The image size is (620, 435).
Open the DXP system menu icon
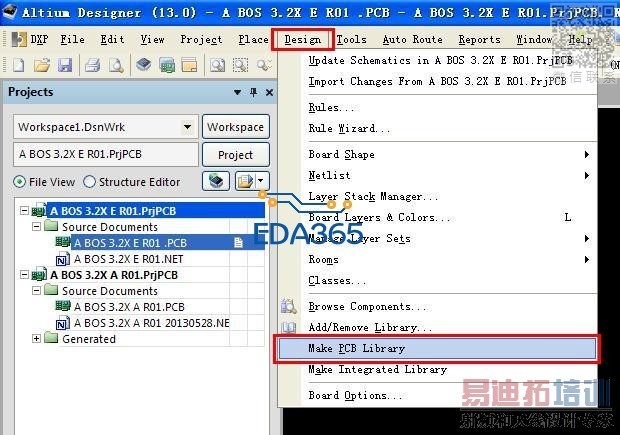click(x=19, y=40)
